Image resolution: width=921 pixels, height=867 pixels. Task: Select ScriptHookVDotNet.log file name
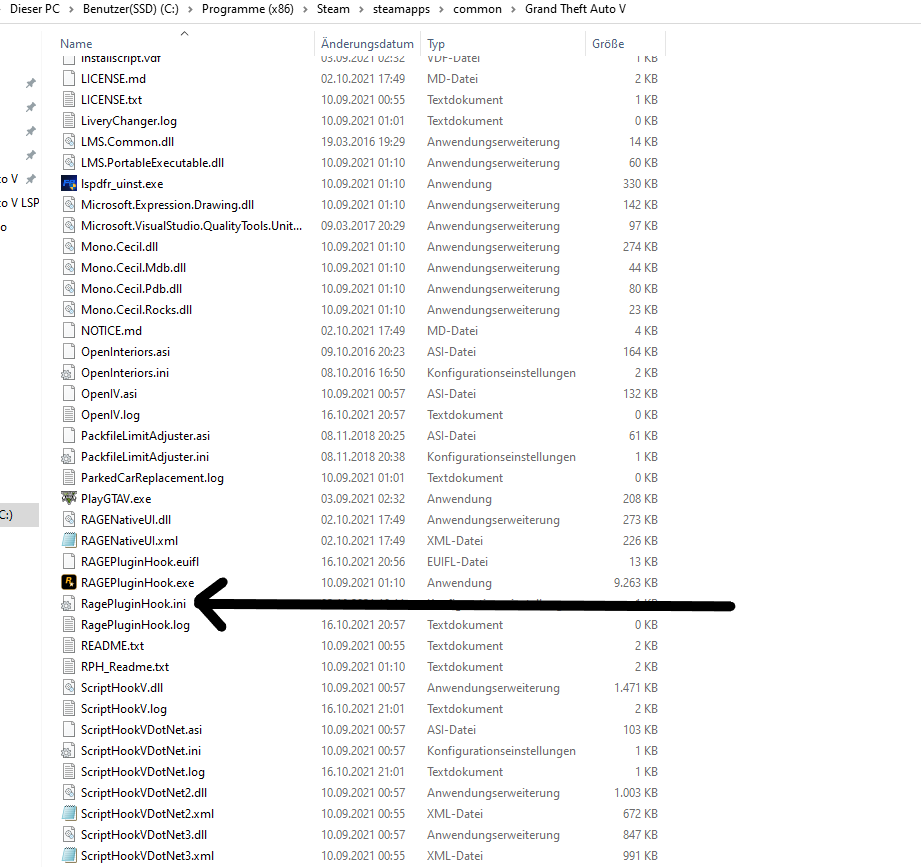pos(143,772)
